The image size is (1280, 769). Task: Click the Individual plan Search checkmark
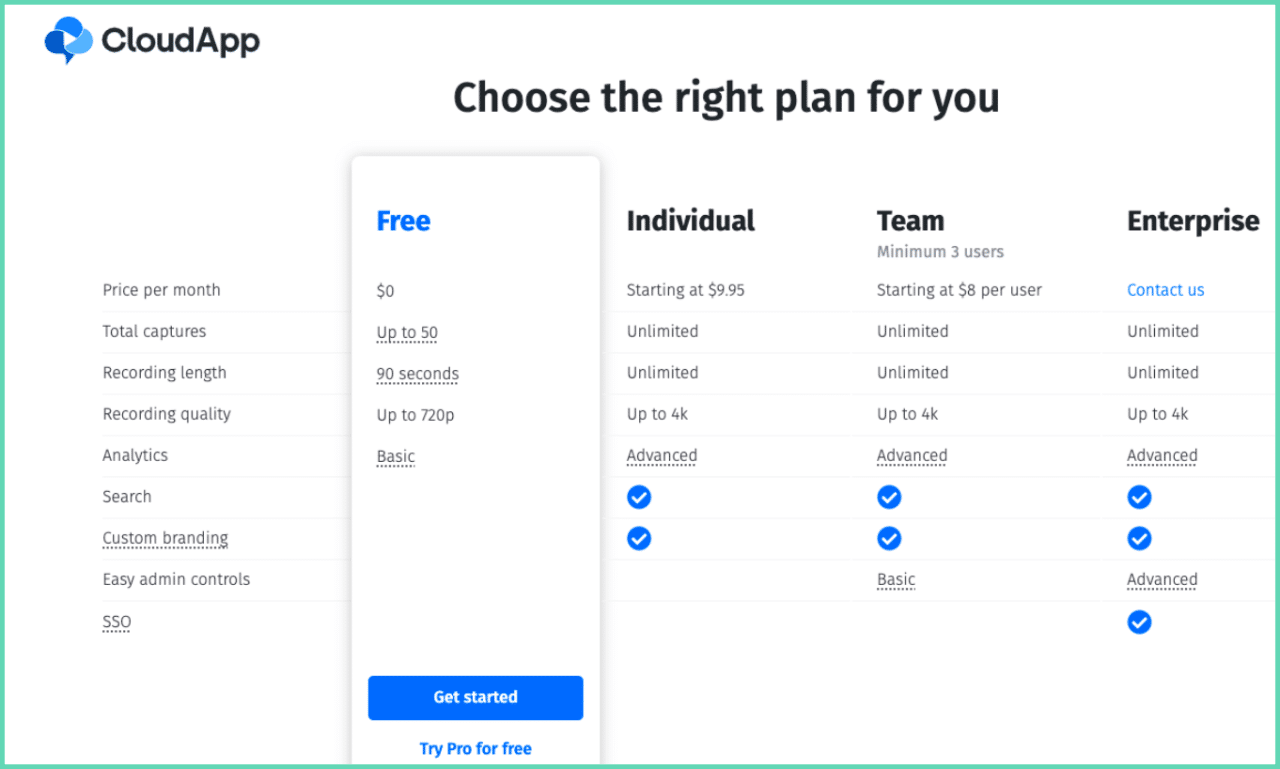639,497
